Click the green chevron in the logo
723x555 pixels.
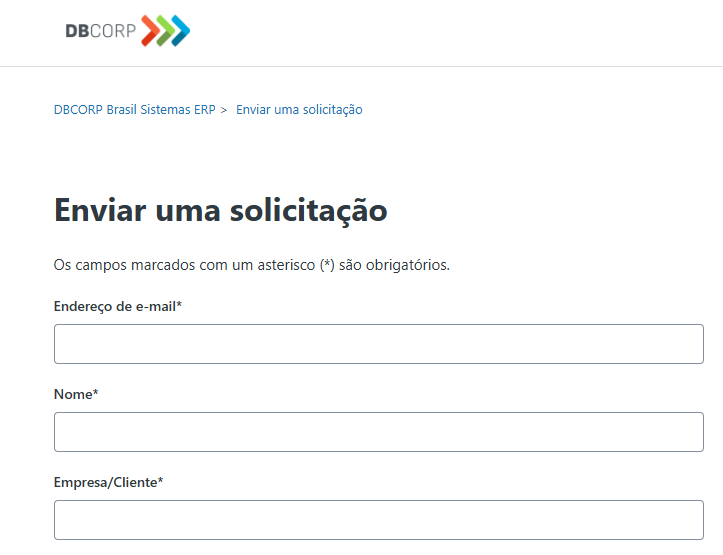166,31
